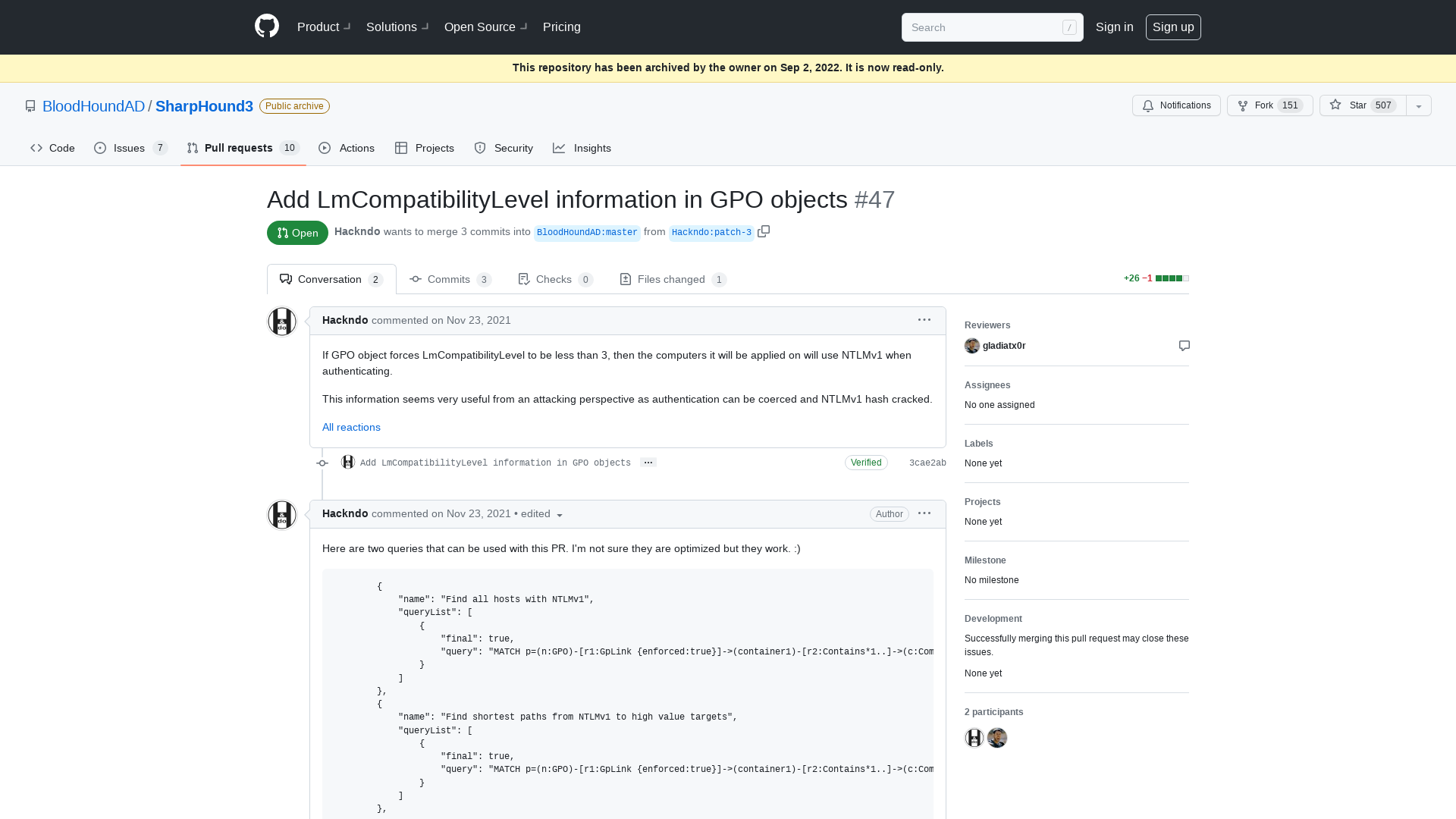The width and height of the screenshot is (1456, 819).
Task: Click Sign in
Action: 1114,27
